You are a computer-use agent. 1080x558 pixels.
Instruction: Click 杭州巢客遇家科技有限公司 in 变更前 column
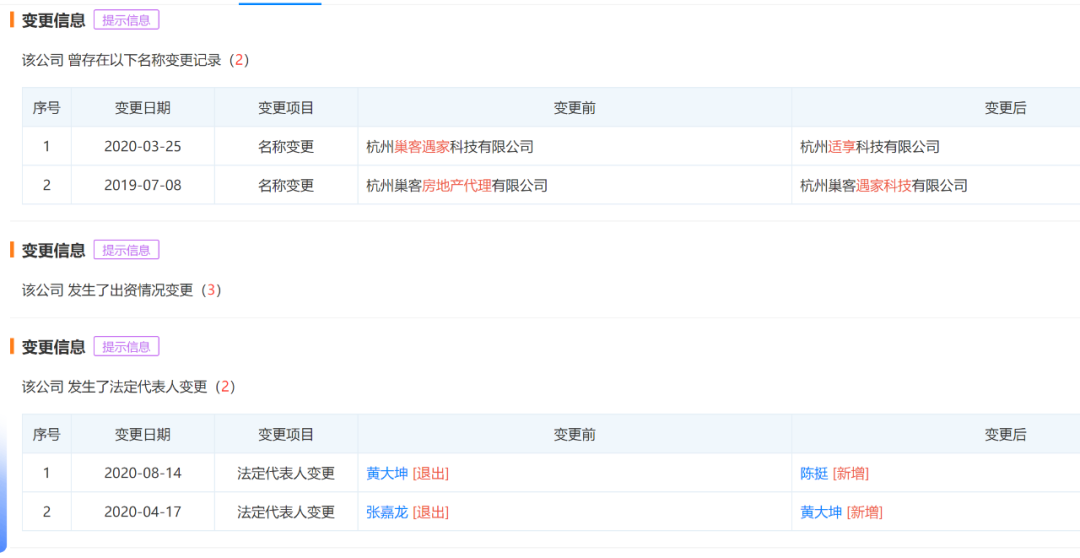point(450,147)
